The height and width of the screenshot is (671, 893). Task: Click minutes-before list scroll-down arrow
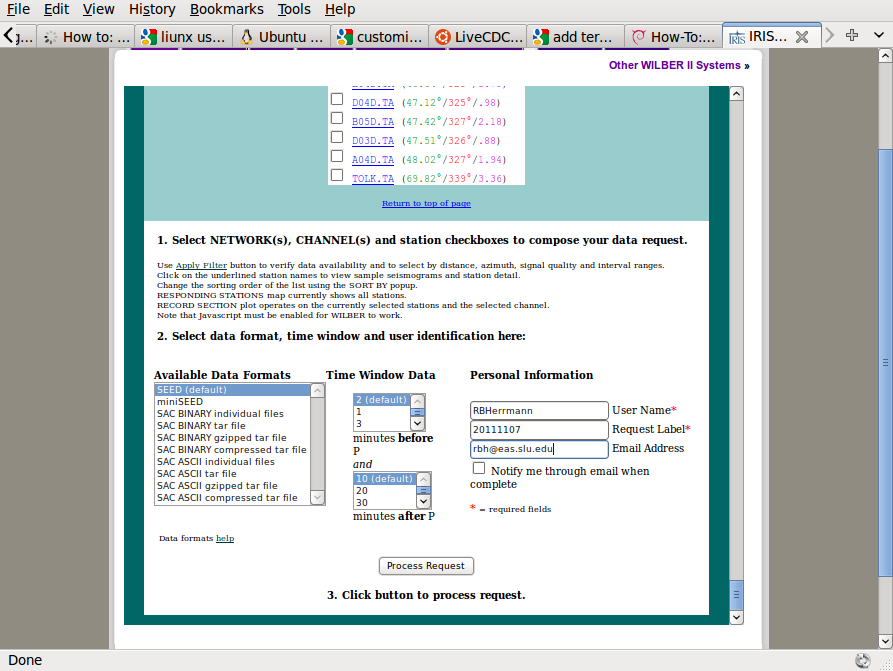click(417, 423)
